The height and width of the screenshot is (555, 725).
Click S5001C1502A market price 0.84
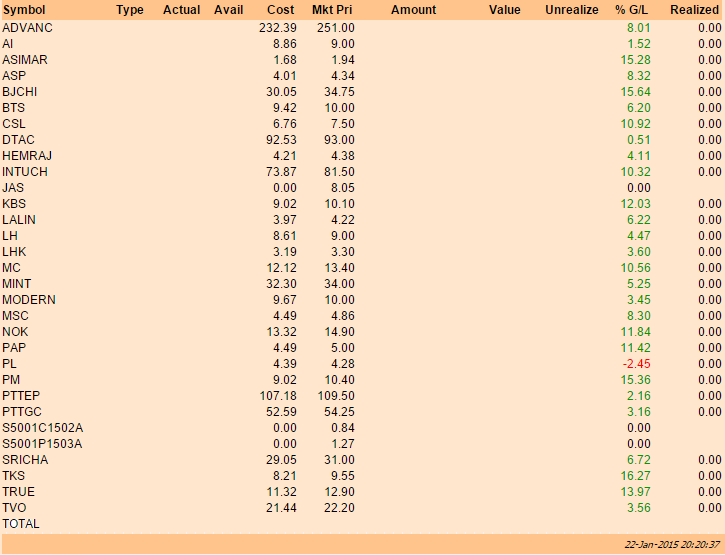coord(343,428)
